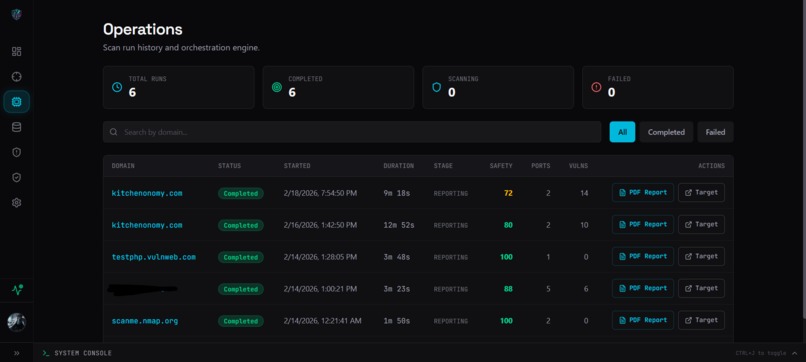Click the Operations page heading
Image resolution: width=806 pixels, height=362 pixels.
click(142, 29)
